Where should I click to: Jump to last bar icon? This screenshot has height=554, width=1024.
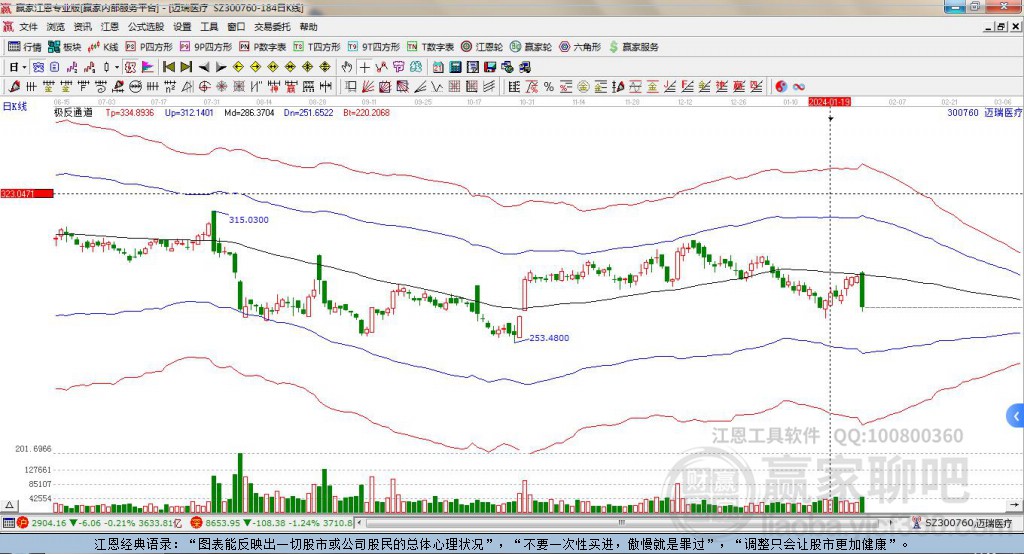coord(186,67)
